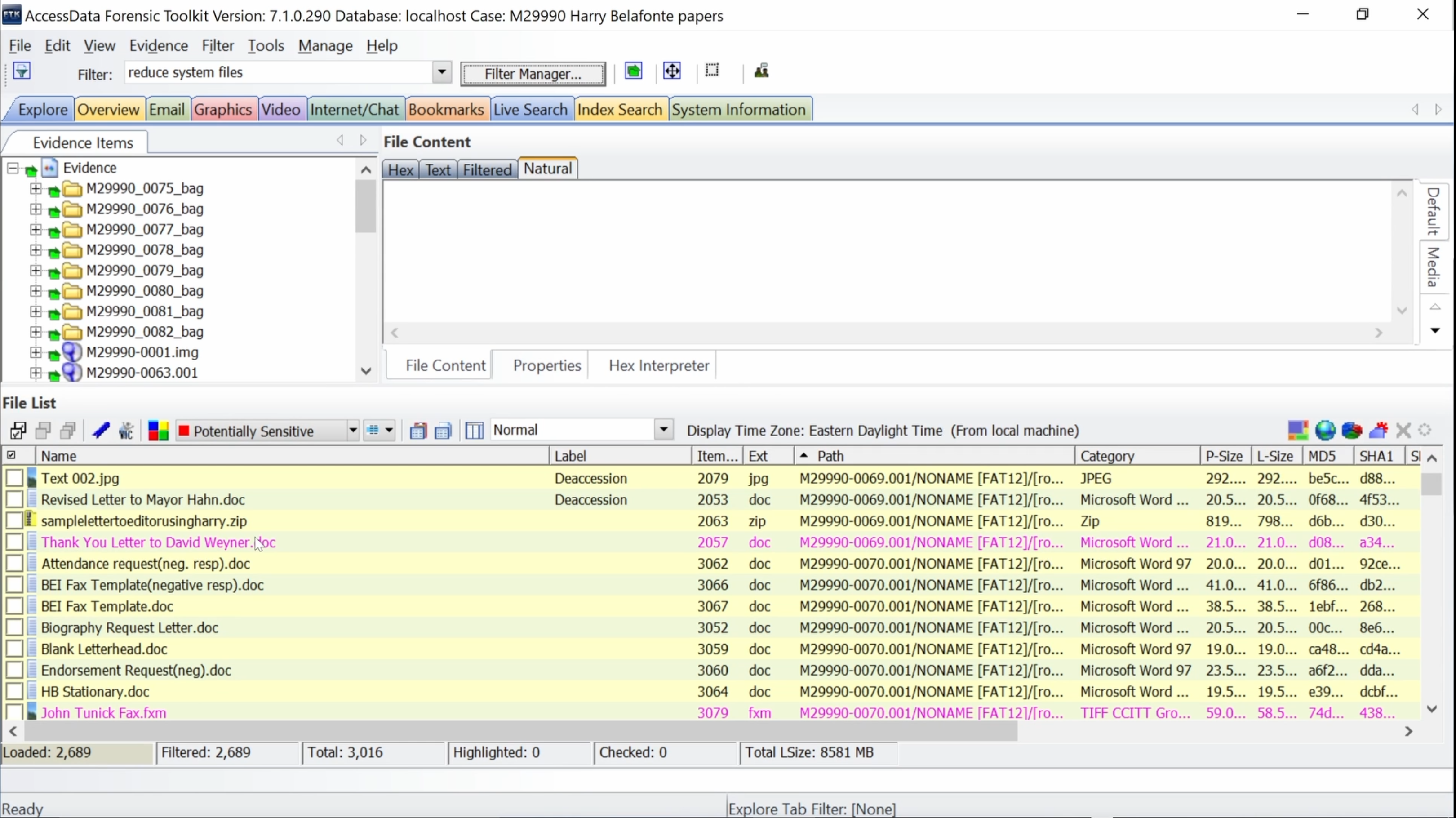The image size is (1456, 818).
Task: Expand the M29990_0079_bag tree node
Action: [36, 270]
